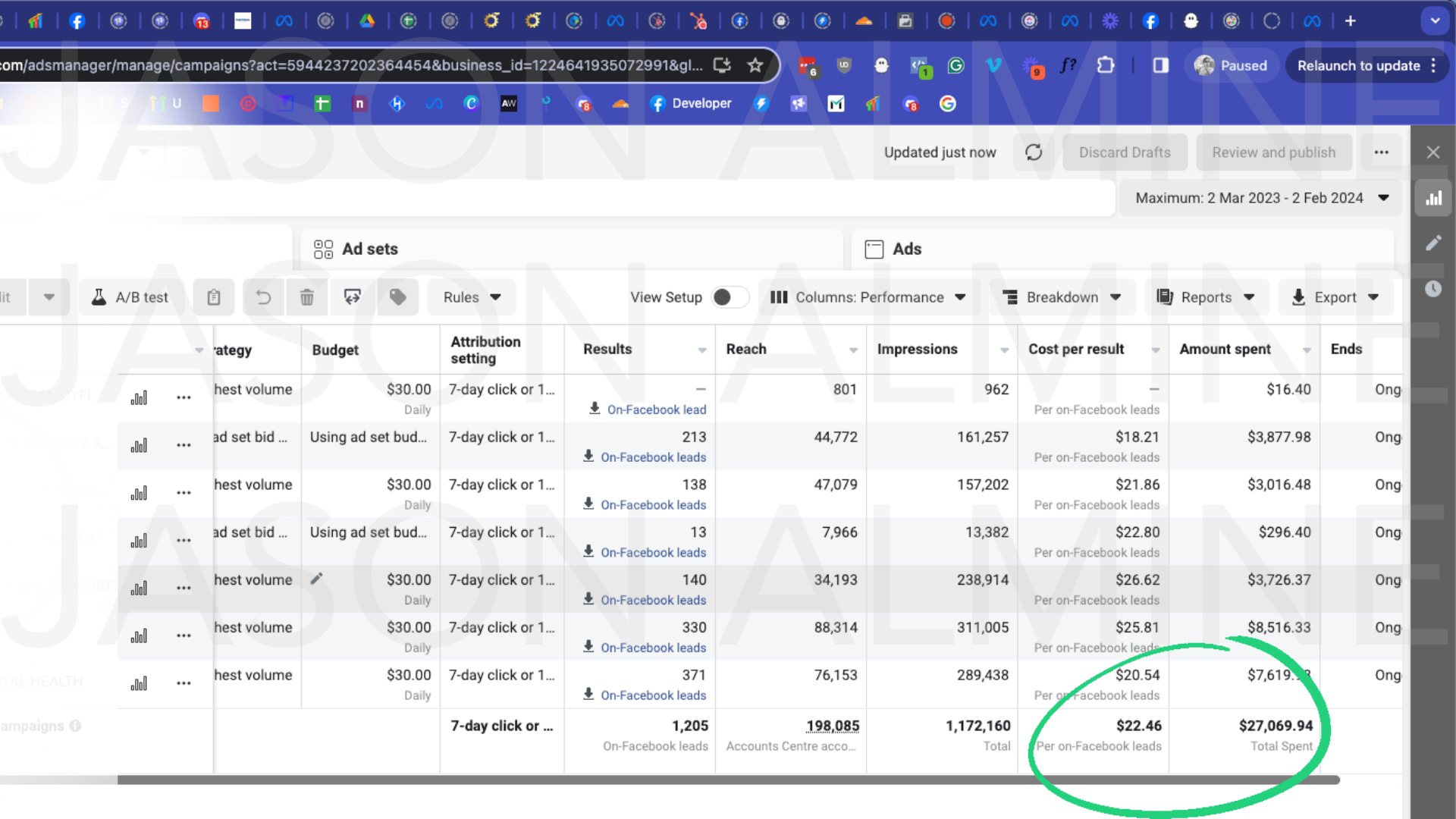Open the charts side panel icon
Screen dimensions: 1456x819
(1433, 199)
